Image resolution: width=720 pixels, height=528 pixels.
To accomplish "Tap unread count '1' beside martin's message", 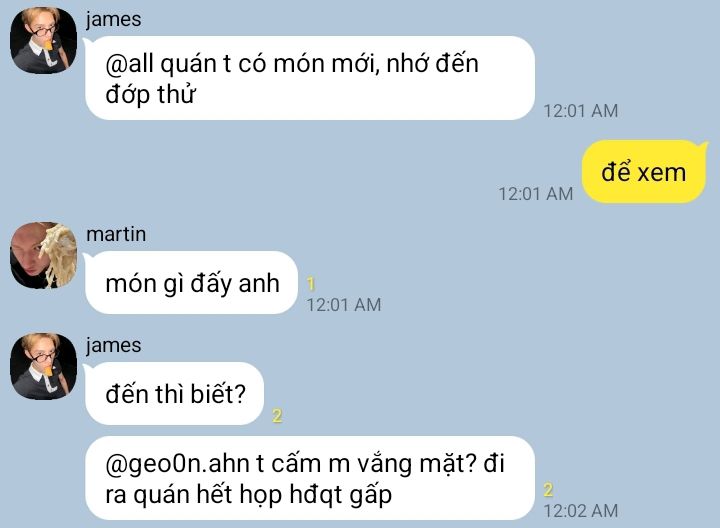I will (311, 284).
